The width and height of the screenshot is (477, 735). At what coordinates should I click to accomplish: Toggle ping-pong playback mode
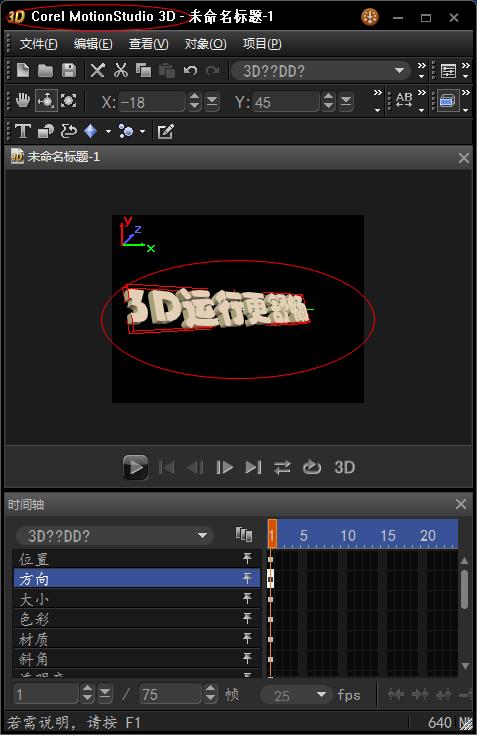[282, 467]
